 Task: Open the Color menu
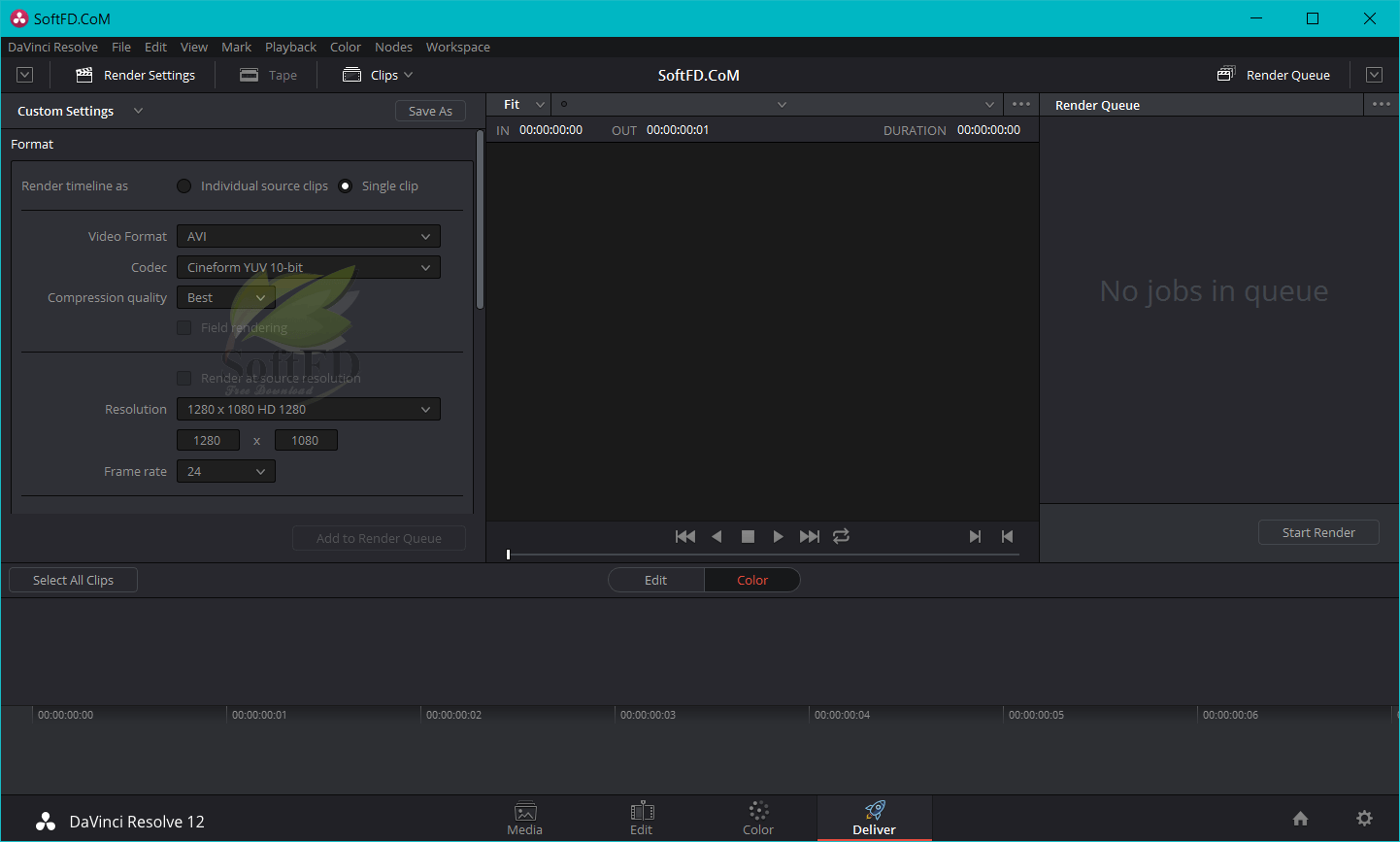click(346, 47)
